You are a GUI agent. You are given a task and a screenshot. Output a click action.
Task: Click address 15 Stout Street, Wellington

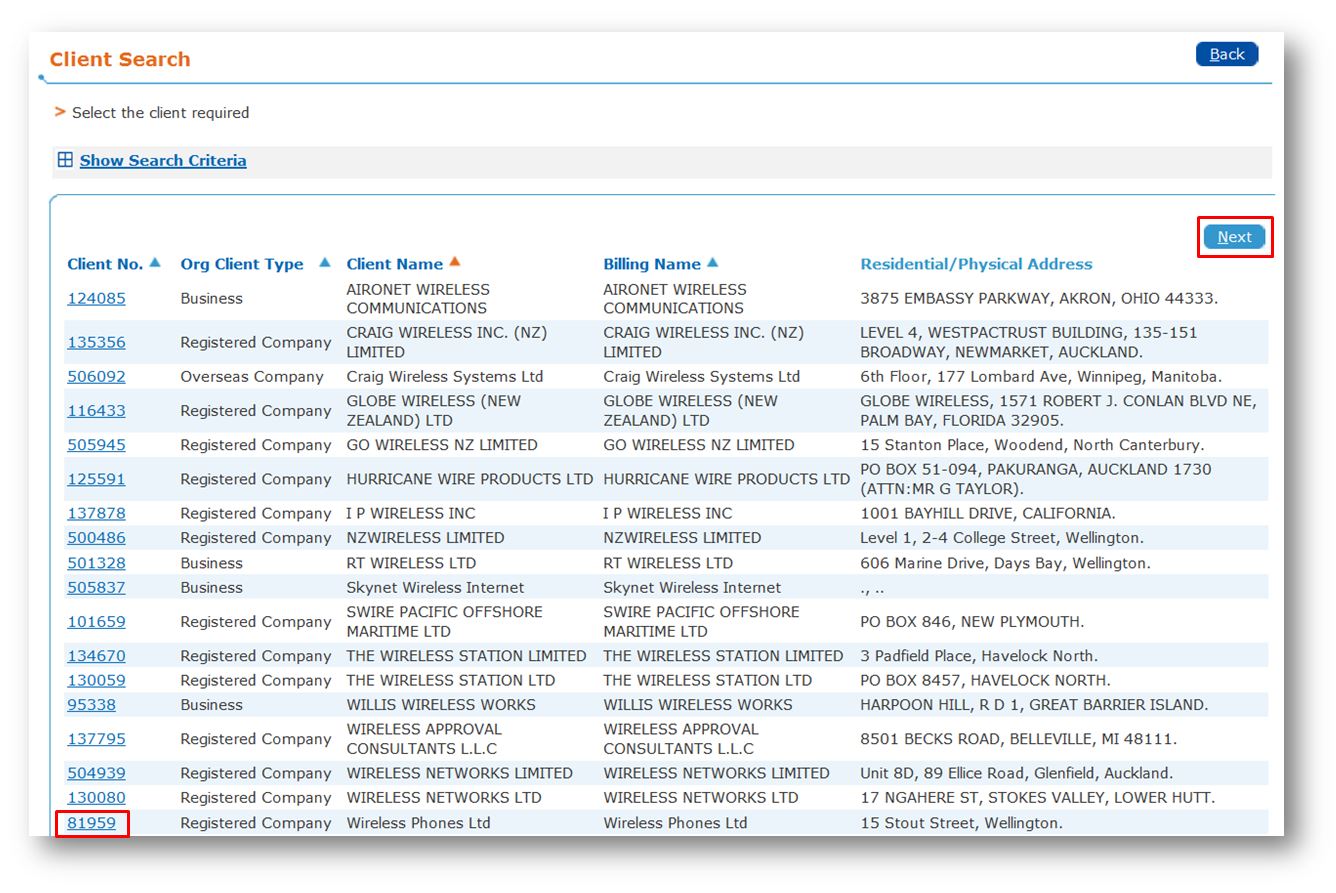point(961,823)
